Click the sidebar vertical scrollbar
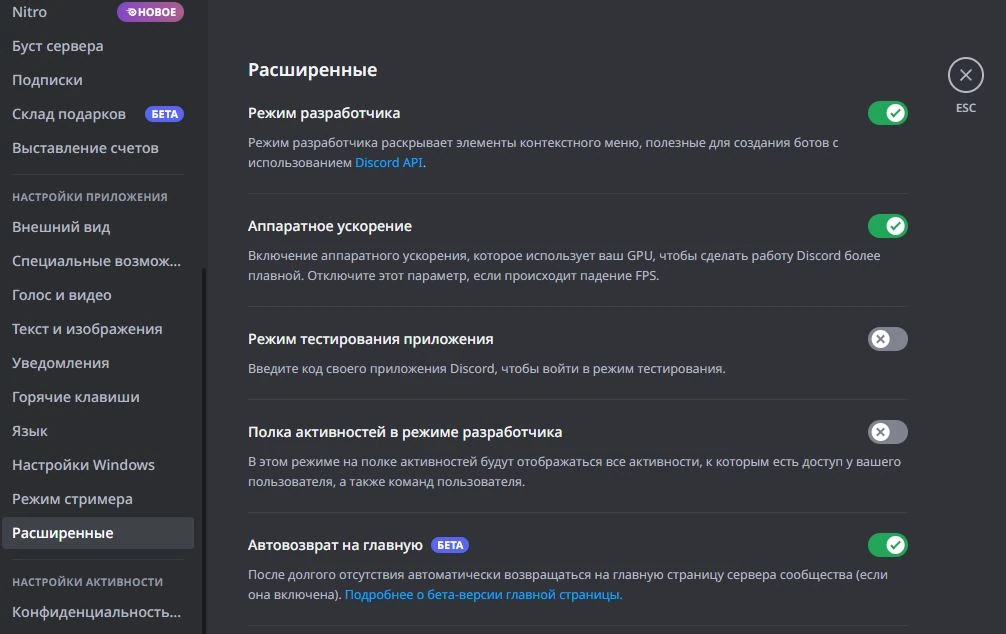This screenshot has width=1006, height=634. 203,450
